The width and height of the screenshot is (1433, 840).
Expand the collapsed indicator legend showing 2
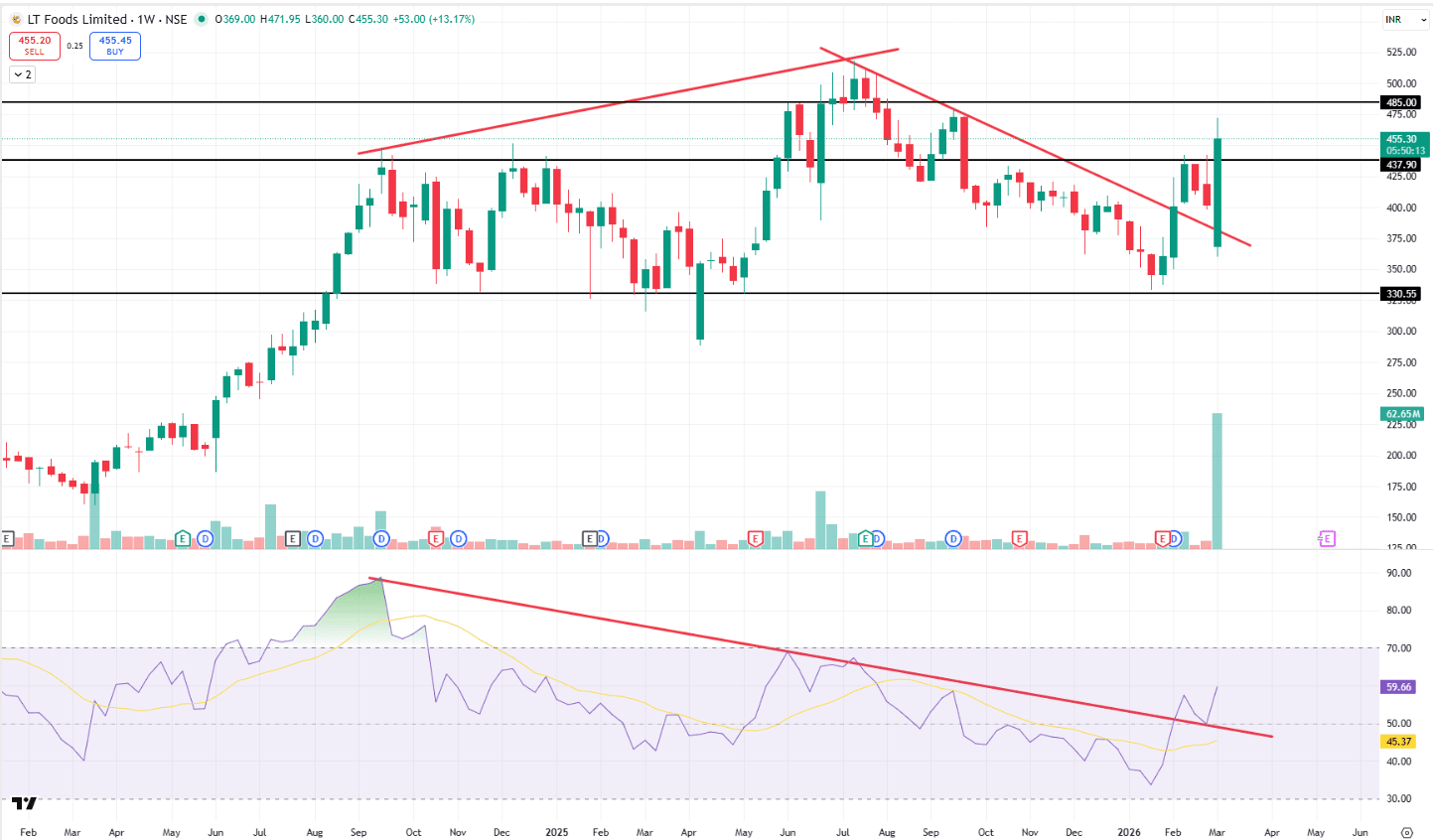(22, 74)
